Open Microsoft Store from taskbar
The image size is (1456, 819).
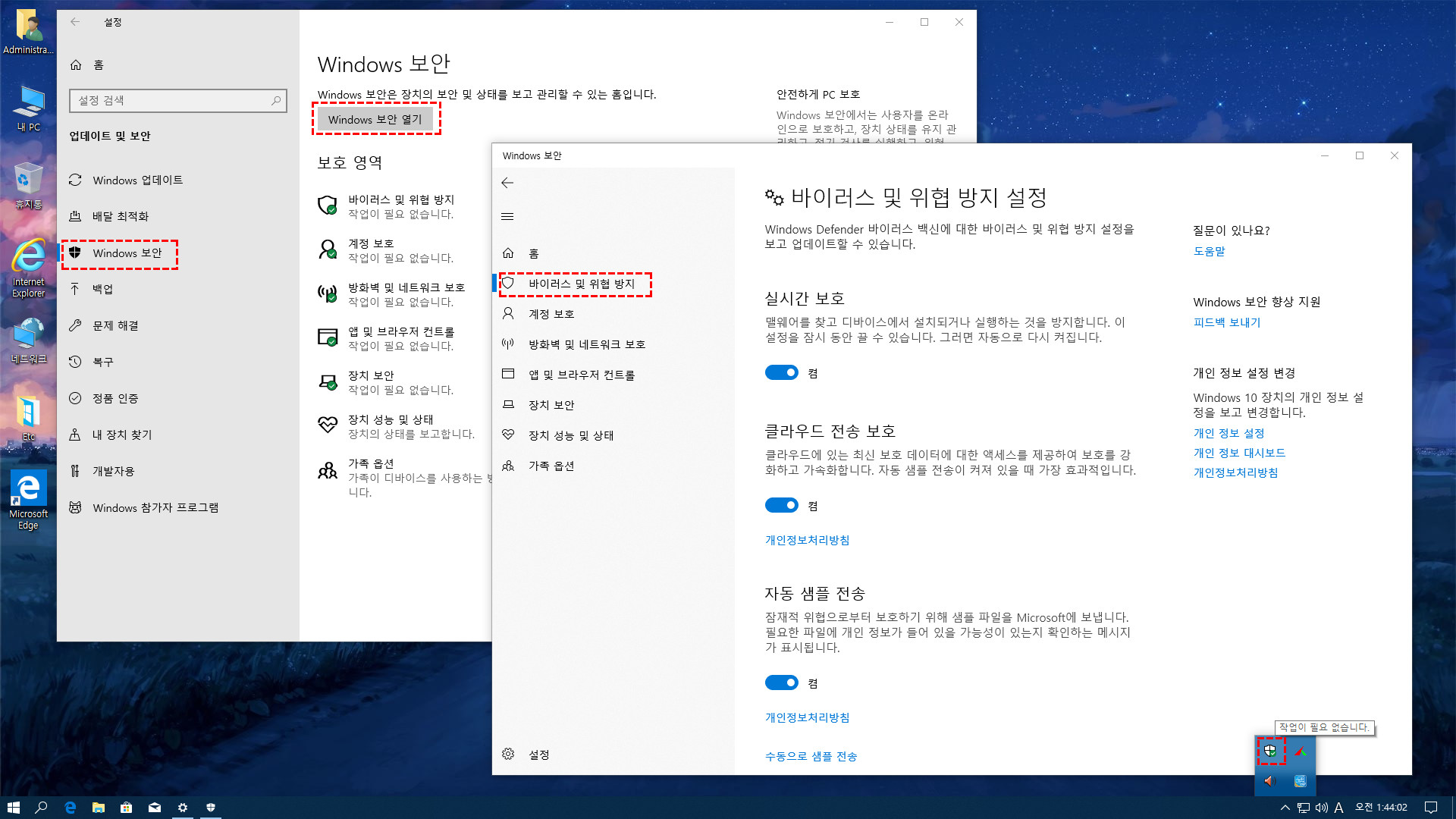(126, 808)
